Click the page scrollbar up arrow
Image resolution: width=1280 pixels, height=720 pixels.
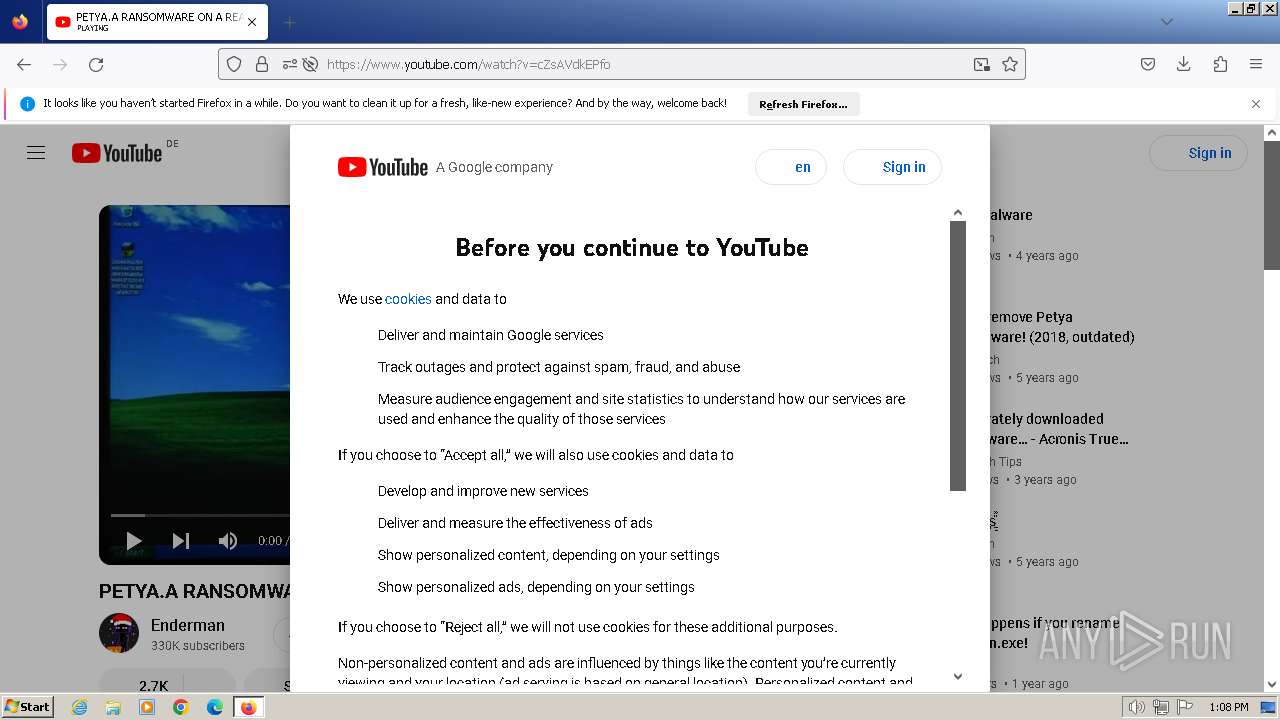pyautogui.click(x=1272, y=132)
